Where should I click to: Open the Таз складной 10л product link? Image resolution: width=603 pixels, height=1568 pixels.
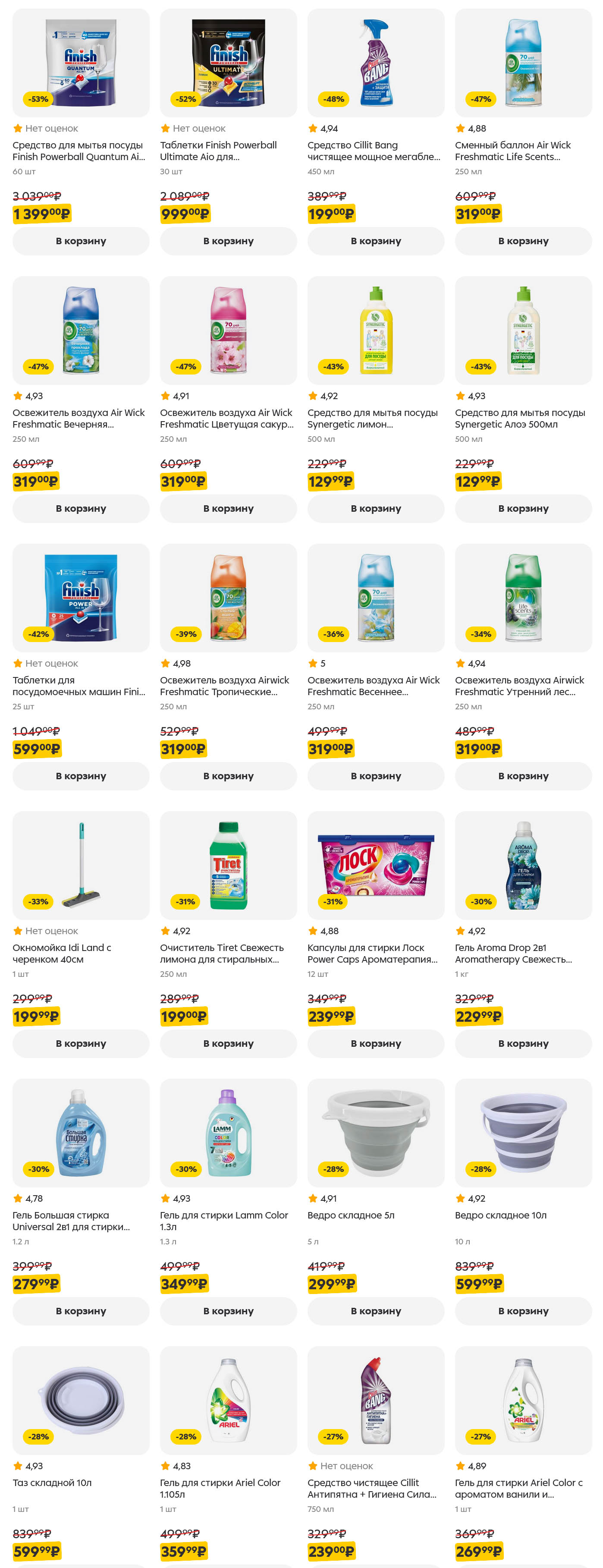(x=52, y=1482)
